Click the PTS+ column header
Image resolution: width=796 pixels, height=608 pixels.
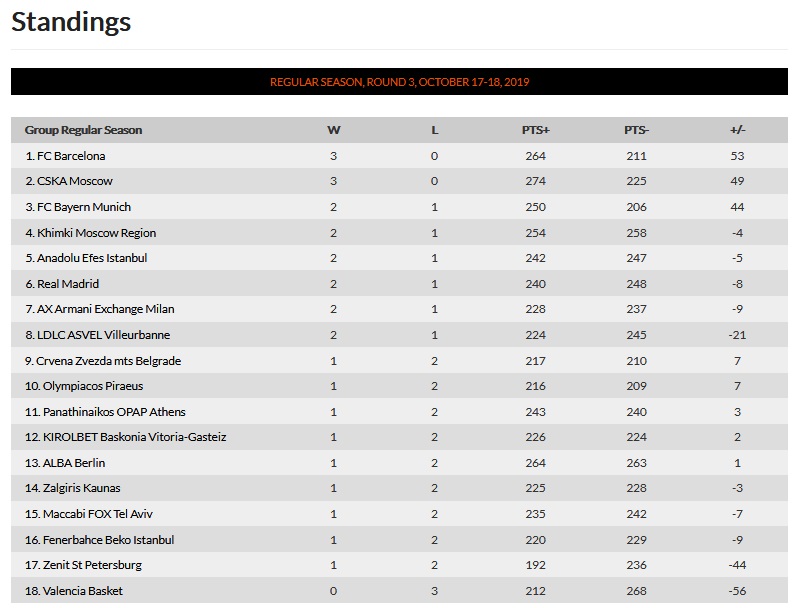[536, 130]
